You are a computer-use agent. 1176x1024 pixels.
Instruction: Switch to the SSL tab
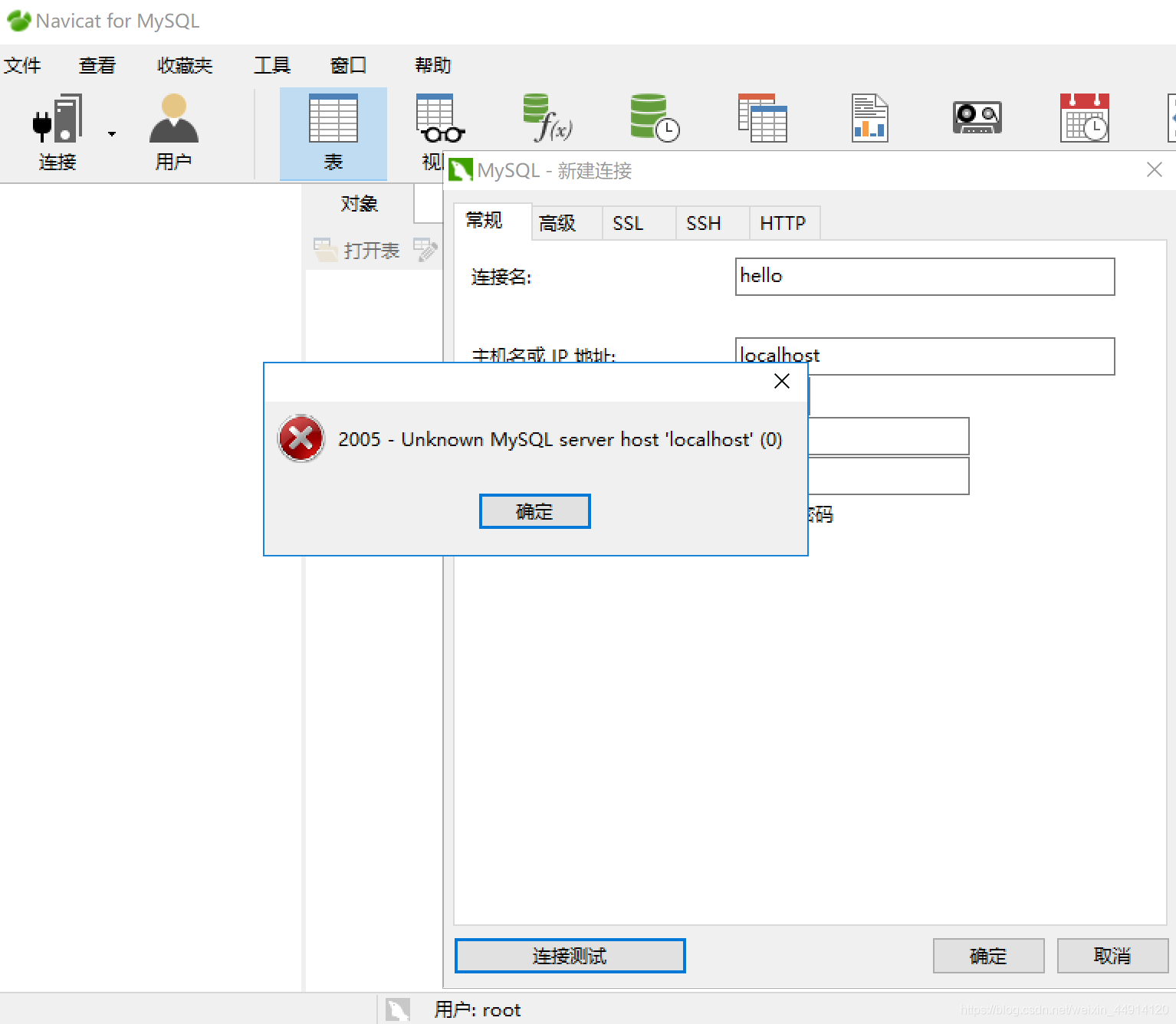639,223
